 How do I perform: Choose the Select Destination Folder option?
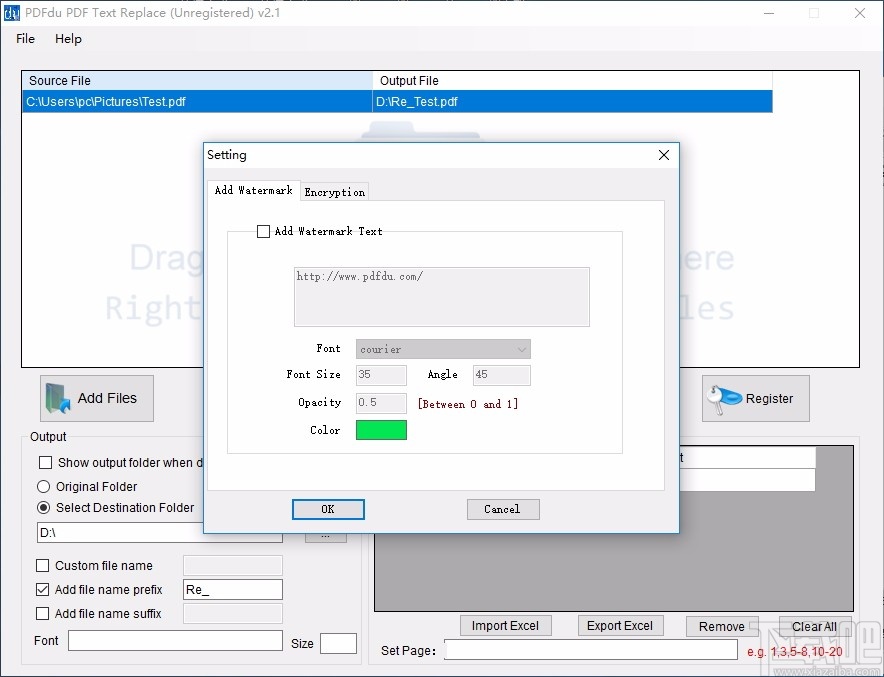tap(43, 508)
